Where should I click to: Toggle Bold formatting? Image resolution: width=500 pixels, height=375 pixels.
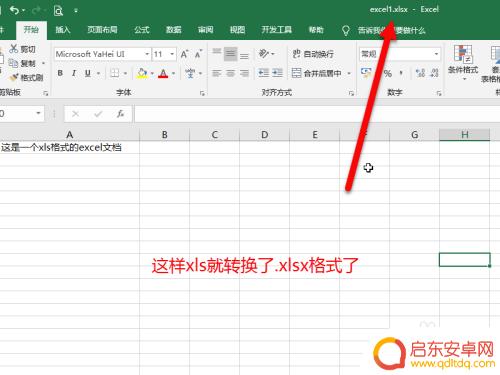click(60, 73)
